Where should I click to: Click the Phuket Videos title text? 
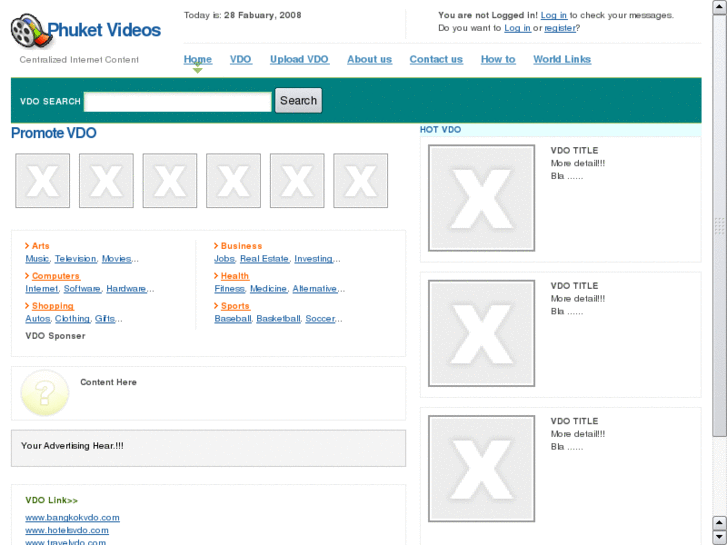[104, 30]
